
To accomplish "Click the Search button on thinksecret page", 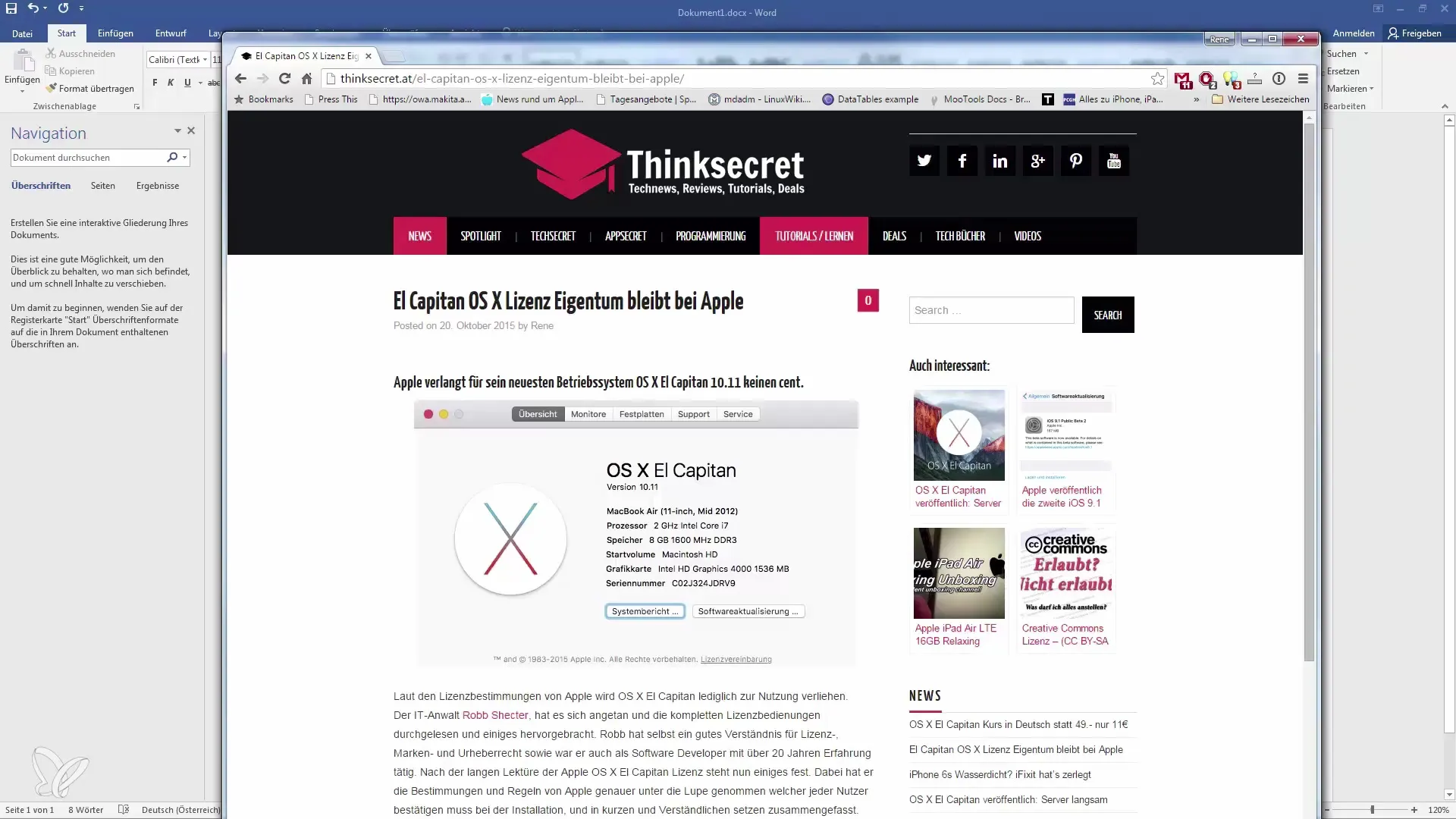I will coord(1108,314).
